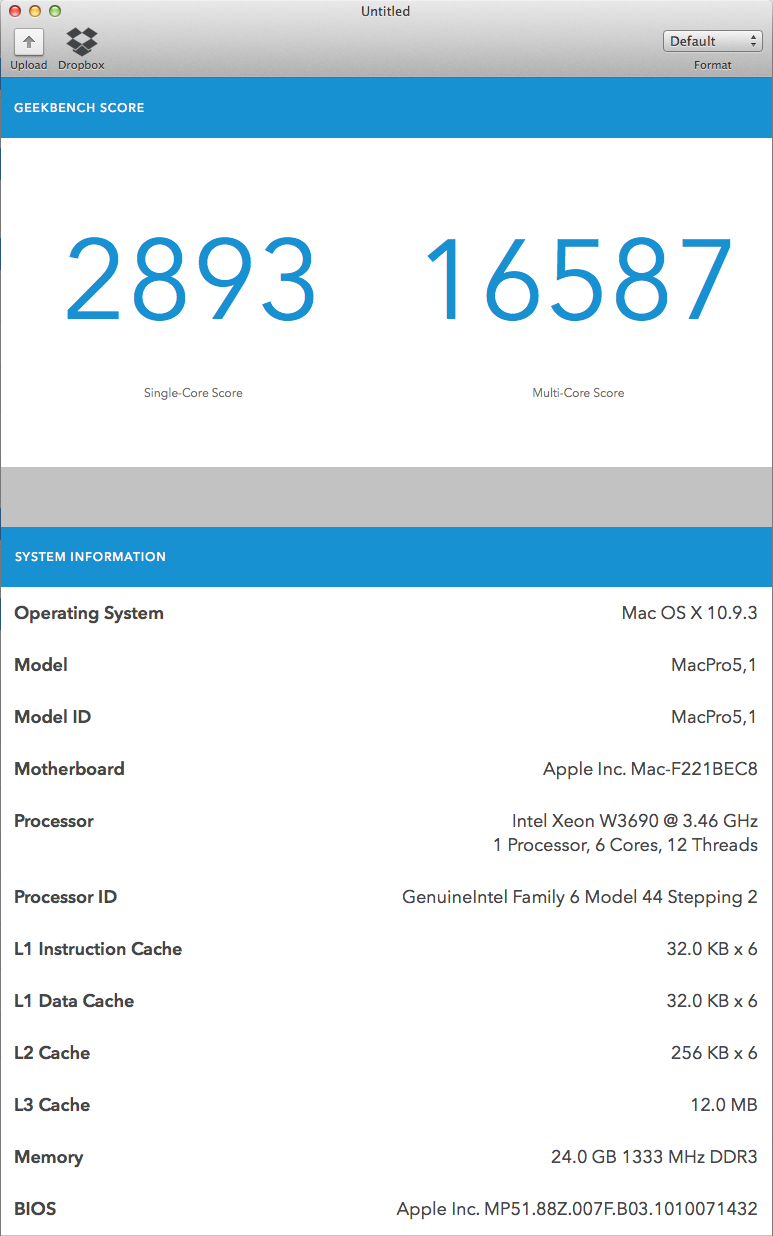Click Intel Xeon W3690 @ 3.46 GHz
The width and height of the screenshot is (773, 1236).
tap(635, 821)
